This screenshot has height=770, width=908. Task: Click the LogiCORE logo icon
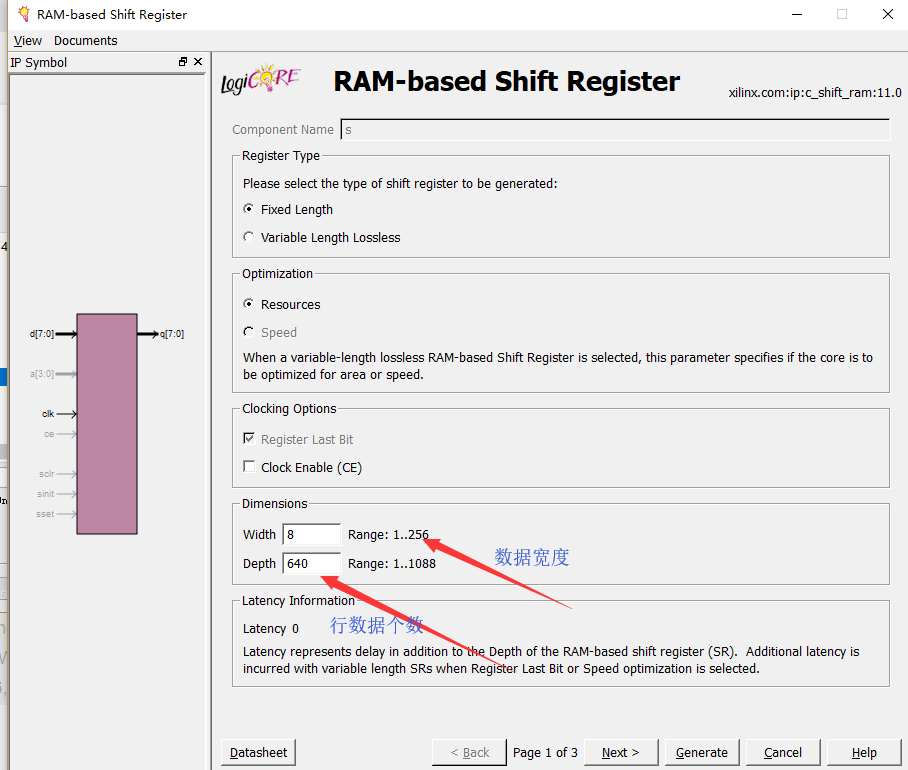tap(258, 79)
